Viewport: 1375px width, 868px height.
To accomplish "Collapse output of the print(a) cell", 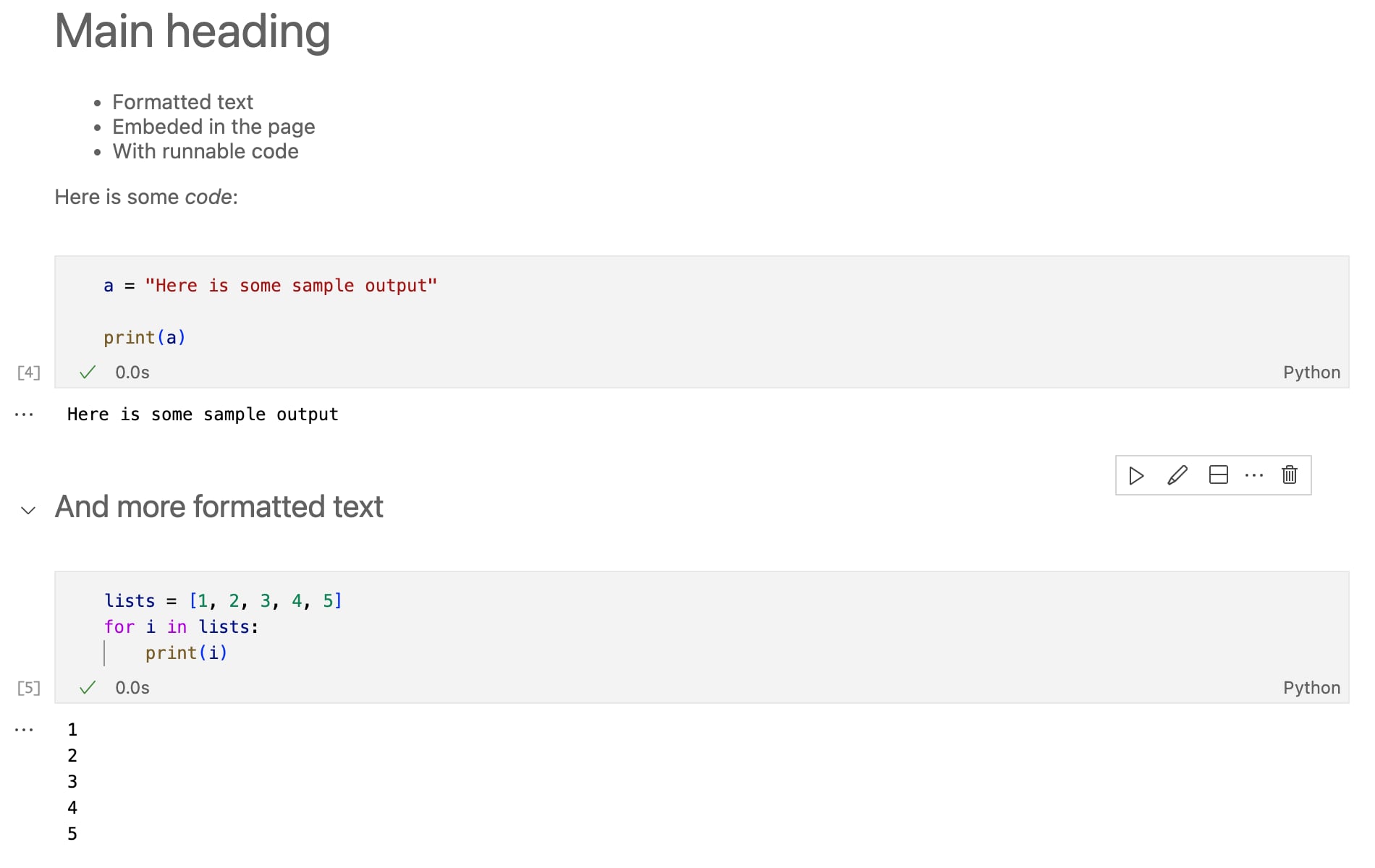I will point(24,414).
